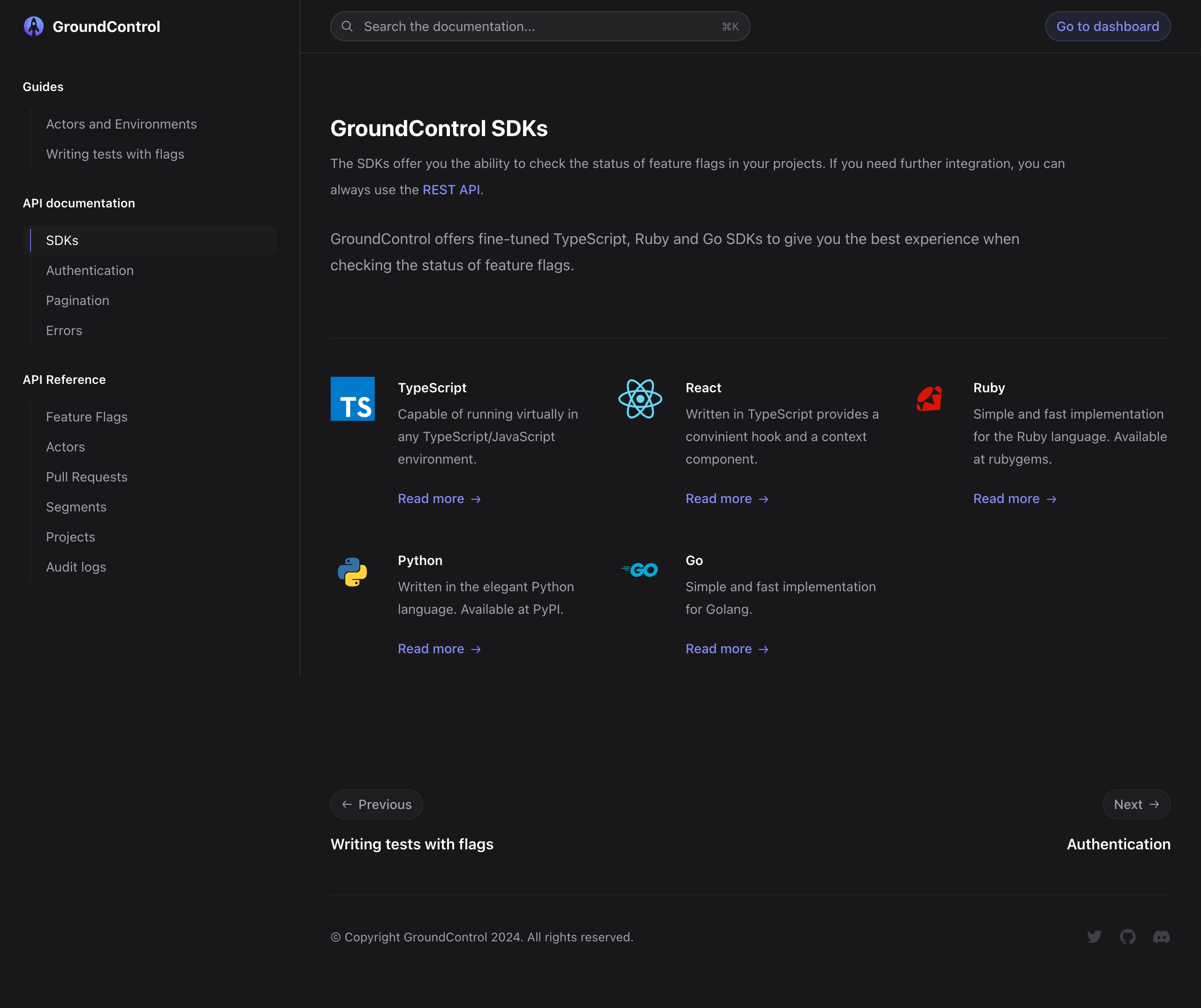Click the Go to dashboard button

tap(1108, 26)
